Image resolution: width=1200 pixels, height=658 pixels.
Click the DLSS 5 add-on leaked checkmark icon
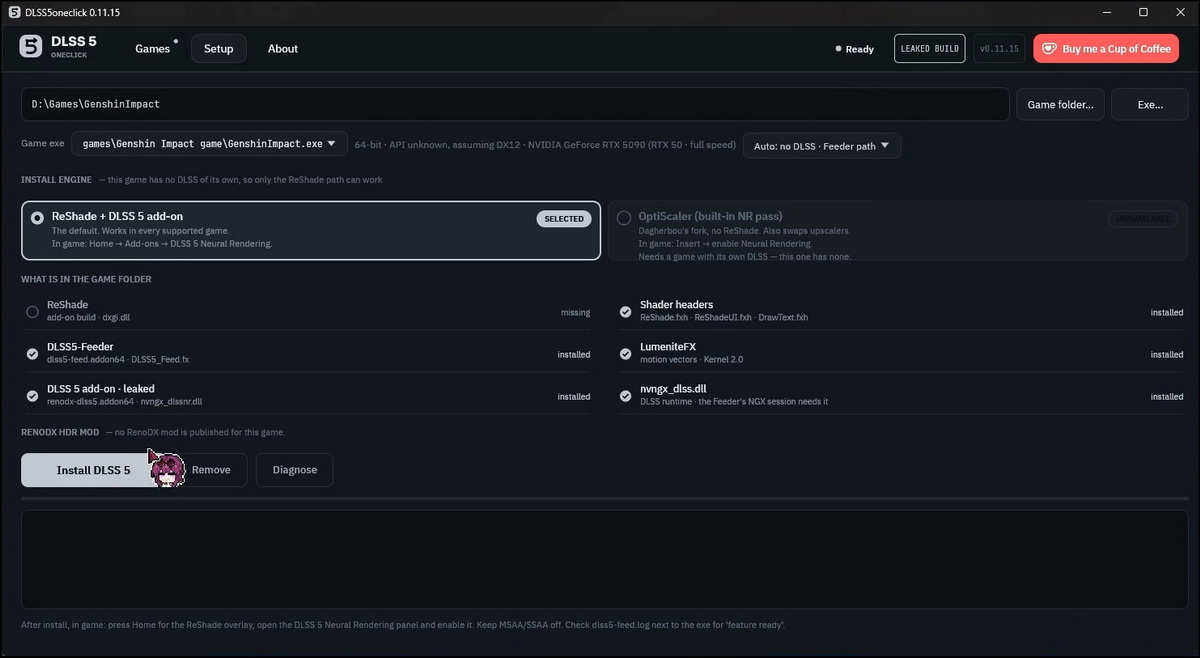pos(33,396)
